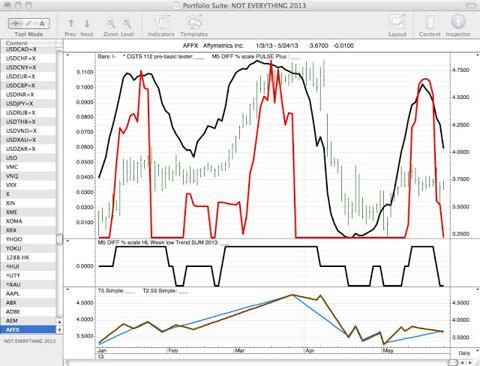The image size is (480, 366).
Task: Select 1288.HK in the symbol list
Action: [x=28, y=257]
